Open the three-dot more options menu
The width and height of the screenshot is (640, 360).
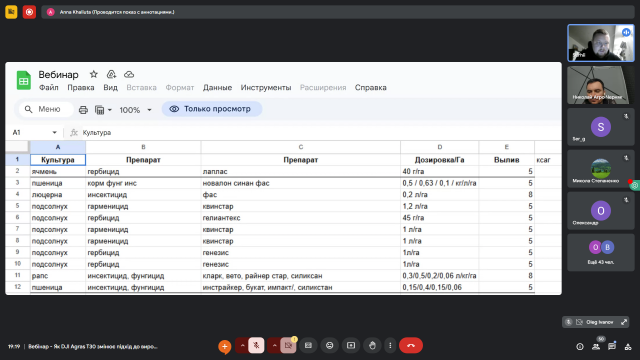tap(390, 346)
